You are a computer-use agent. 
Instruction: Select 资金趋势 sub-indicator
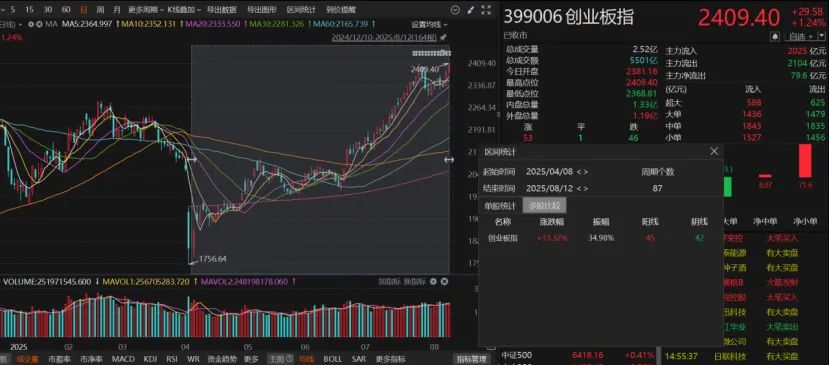coord(222,359)
